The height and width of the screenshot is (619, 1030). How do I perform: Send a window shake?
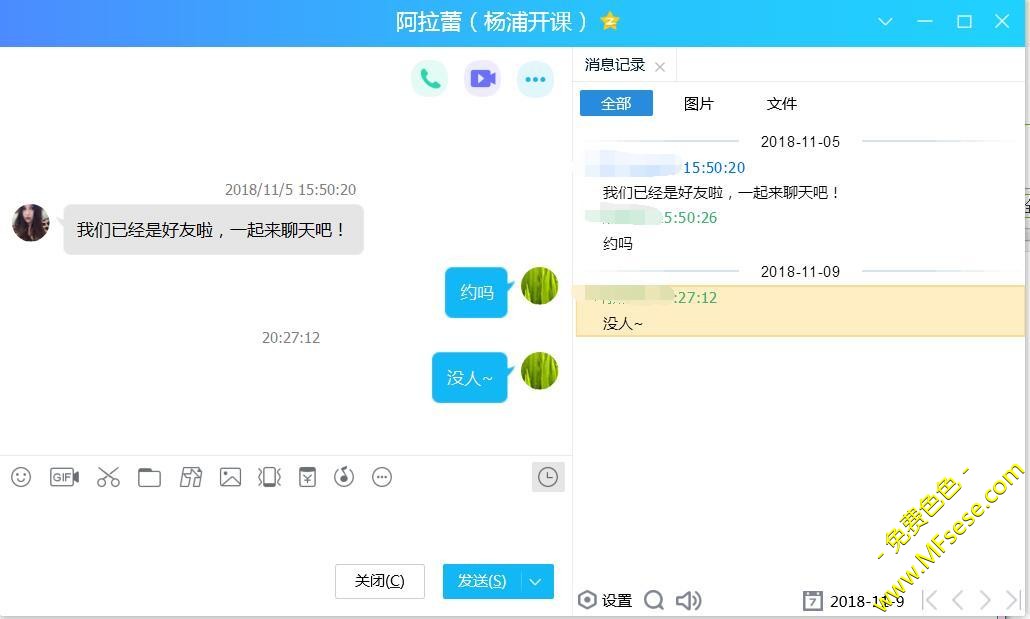(269, 477)
